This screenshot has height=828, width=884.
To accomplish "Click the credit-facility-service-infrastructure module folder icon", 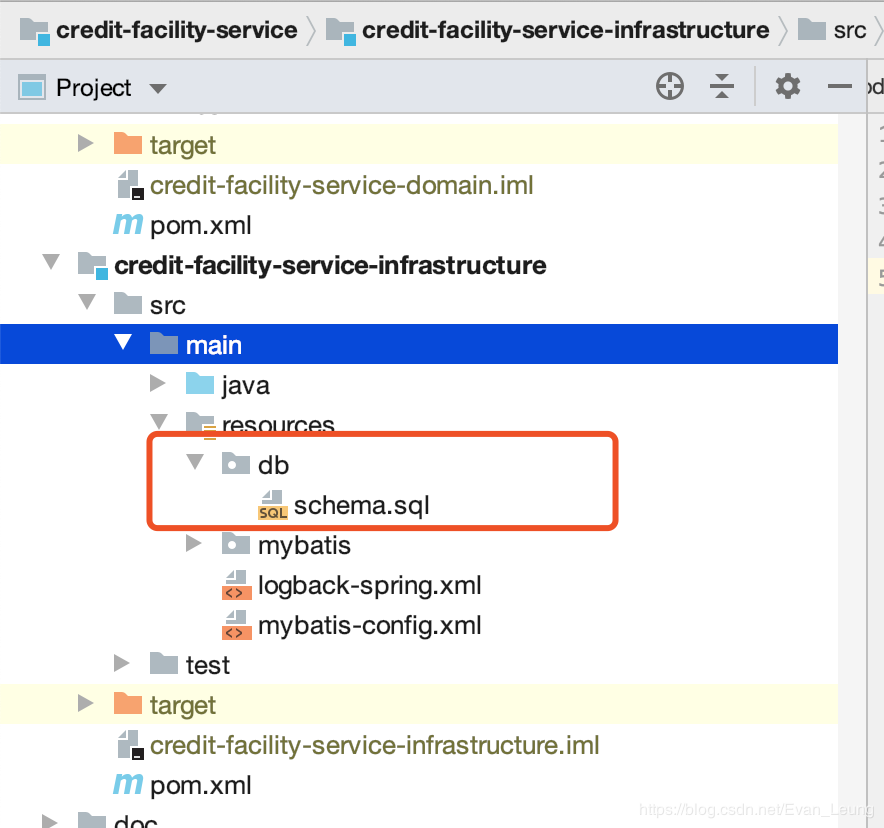I will click(93, 265).
